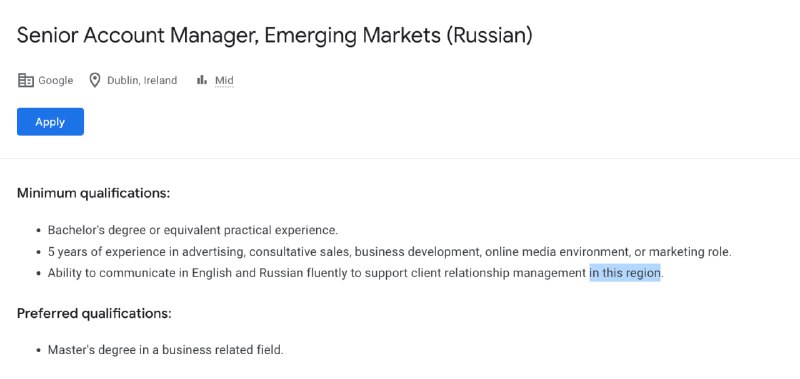Select the Dublin, Ireland location text

point(142,81)
